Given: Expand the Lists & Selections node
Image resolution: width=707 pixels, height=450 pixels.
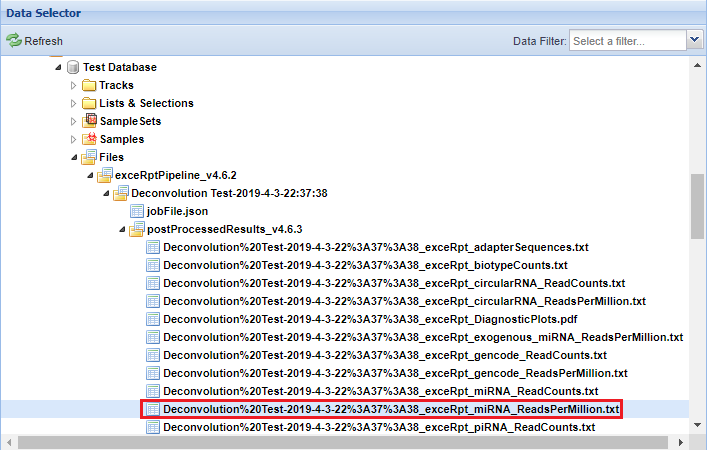Looking at the screenshot, I should (x=73, y=103).
